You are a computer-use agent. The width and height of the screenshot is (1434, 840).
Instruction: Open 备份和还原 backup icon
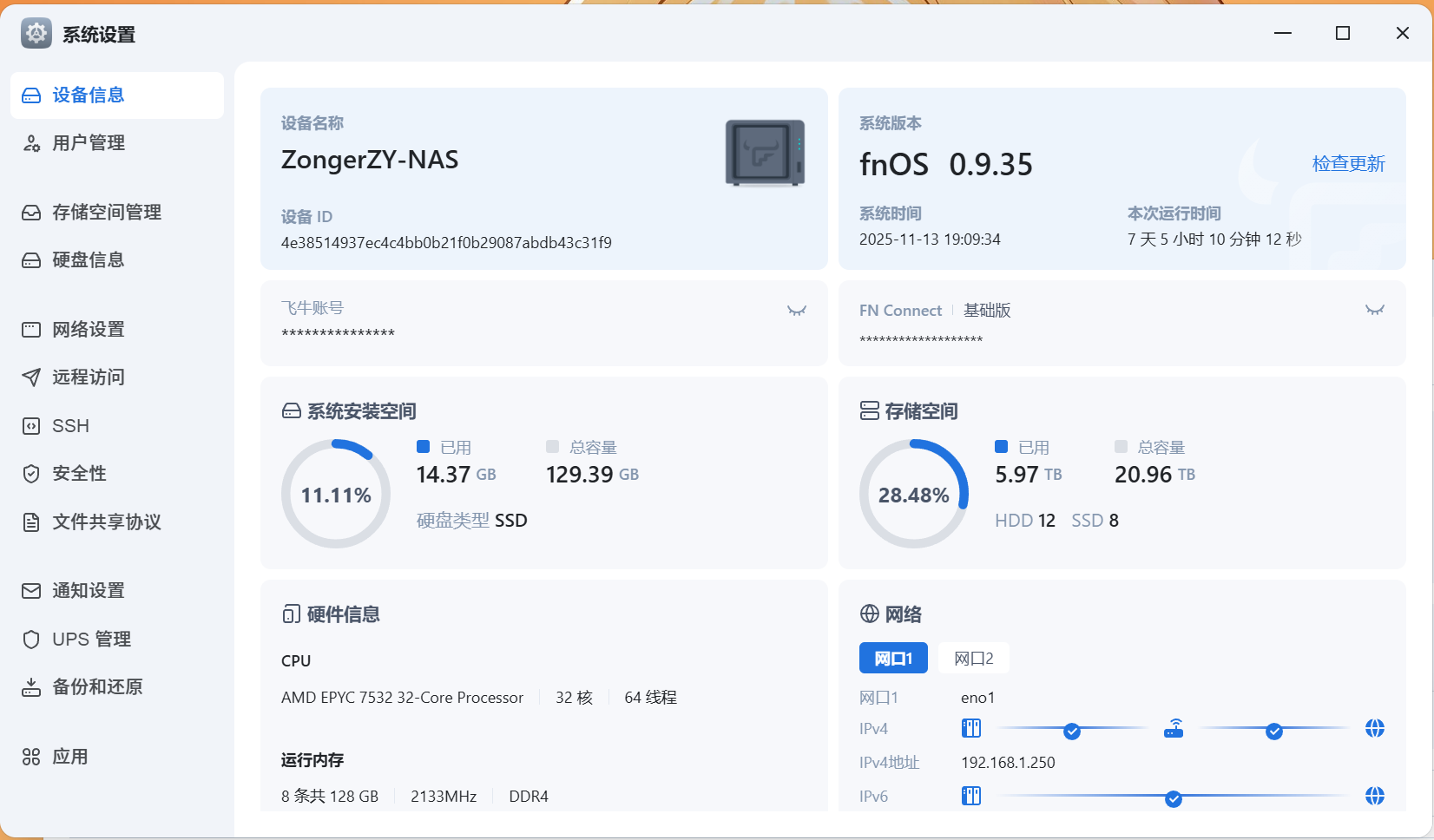click(31, 686)
